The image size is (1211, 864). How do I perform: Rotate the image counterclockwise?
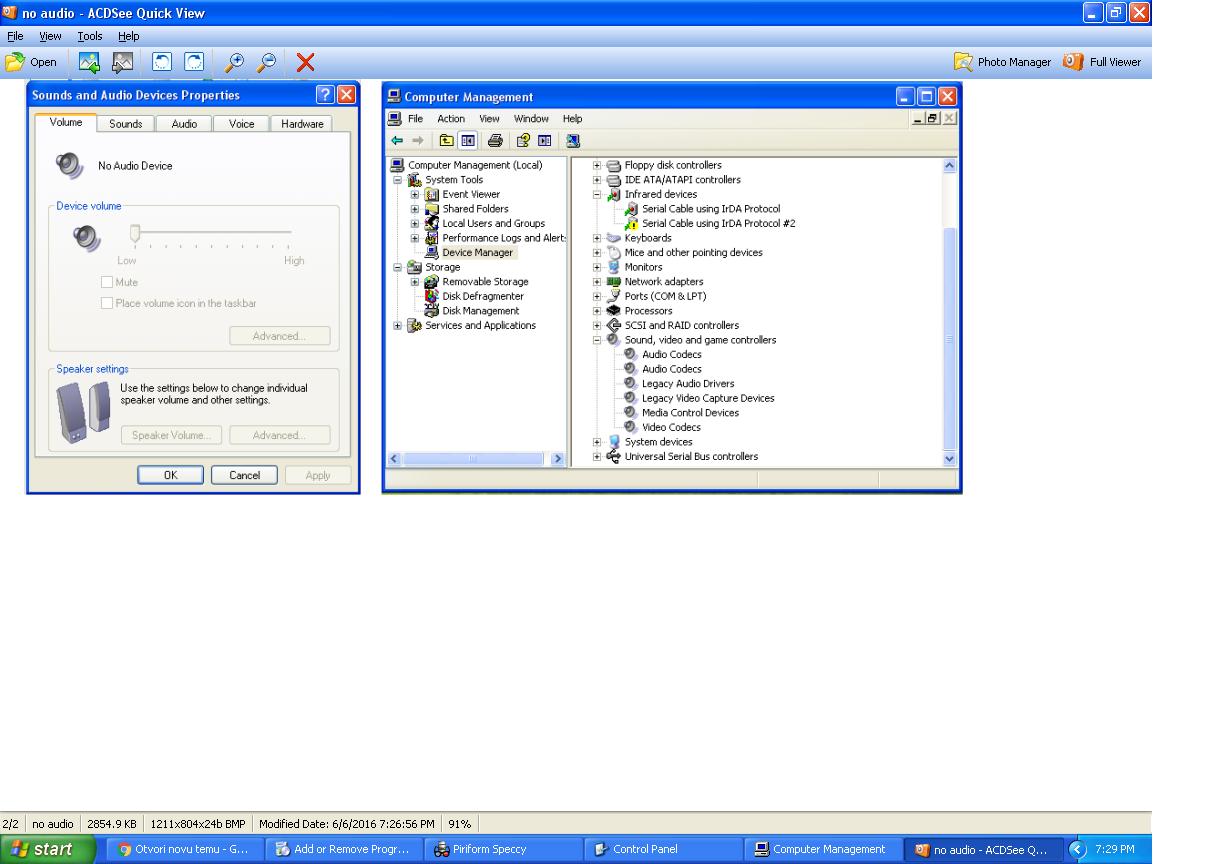pos(162,62)
